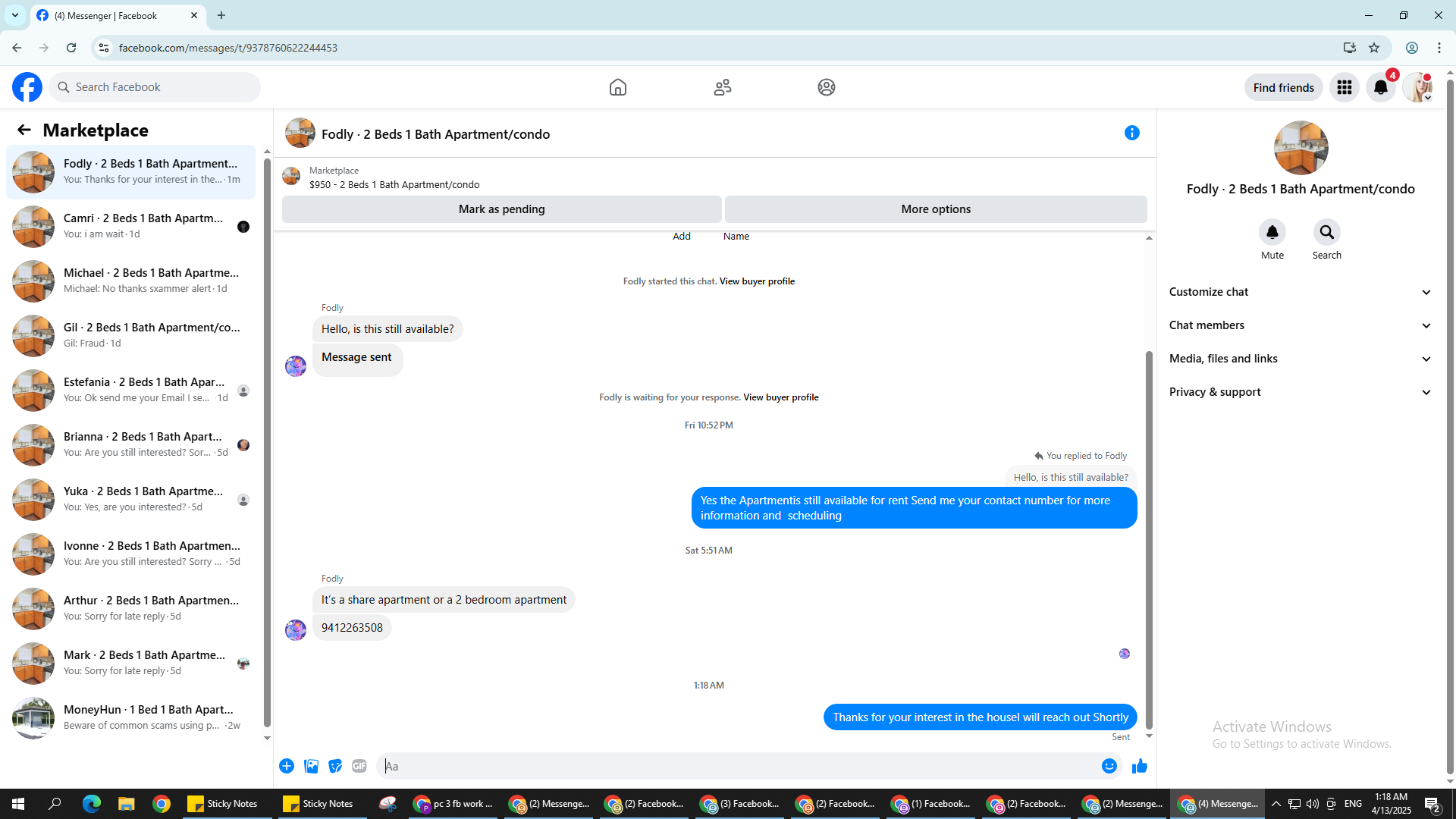Search in conversation with magnifier icon

click(x=1327, y=232)
